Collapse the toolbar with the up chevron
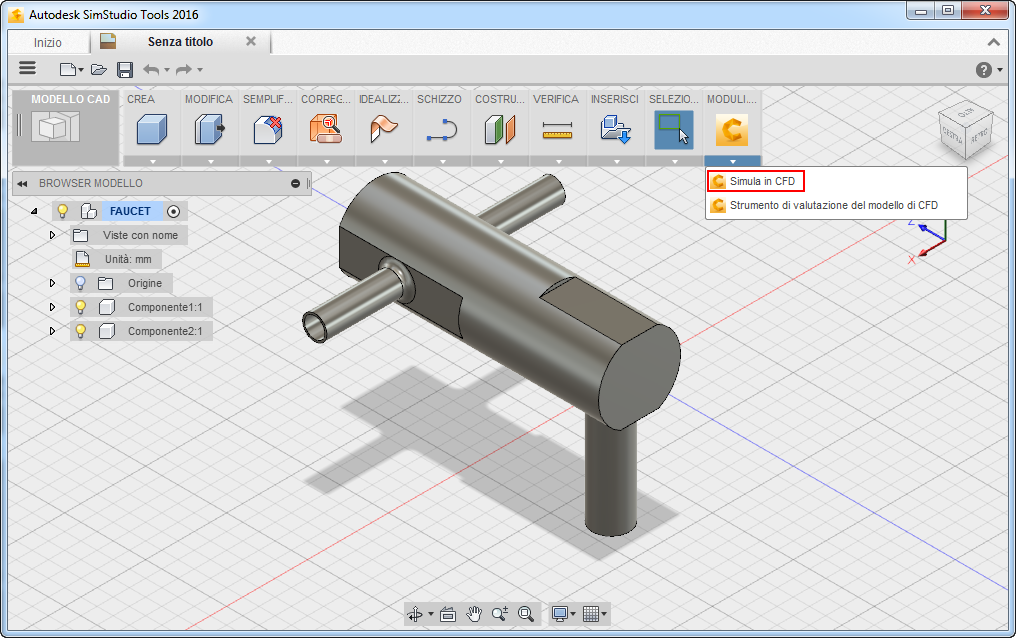The width and height of the screenshot is (1016, 638). click(993, 42)
